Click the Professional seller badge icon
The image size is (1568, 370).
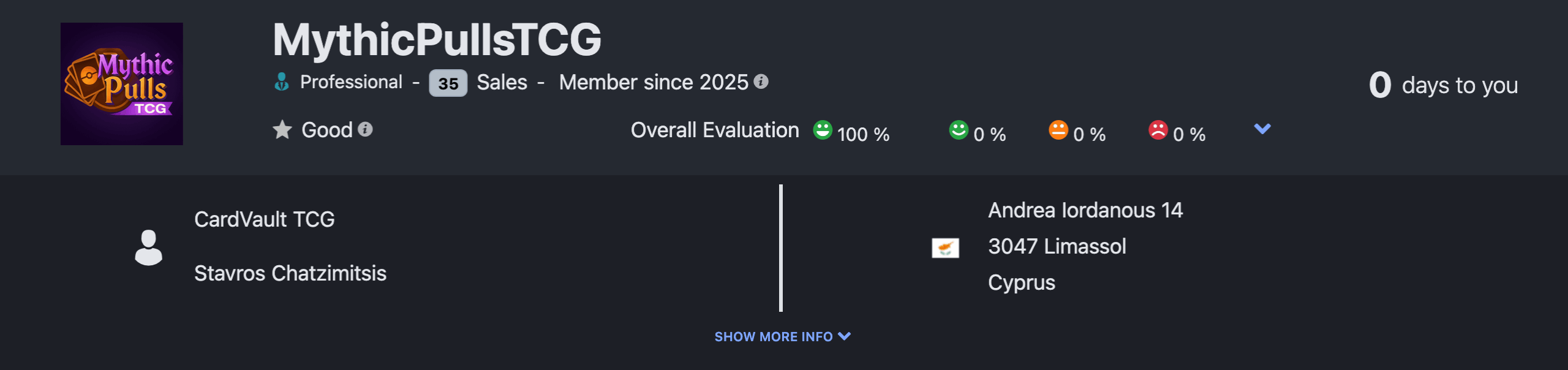coord(282,81)
